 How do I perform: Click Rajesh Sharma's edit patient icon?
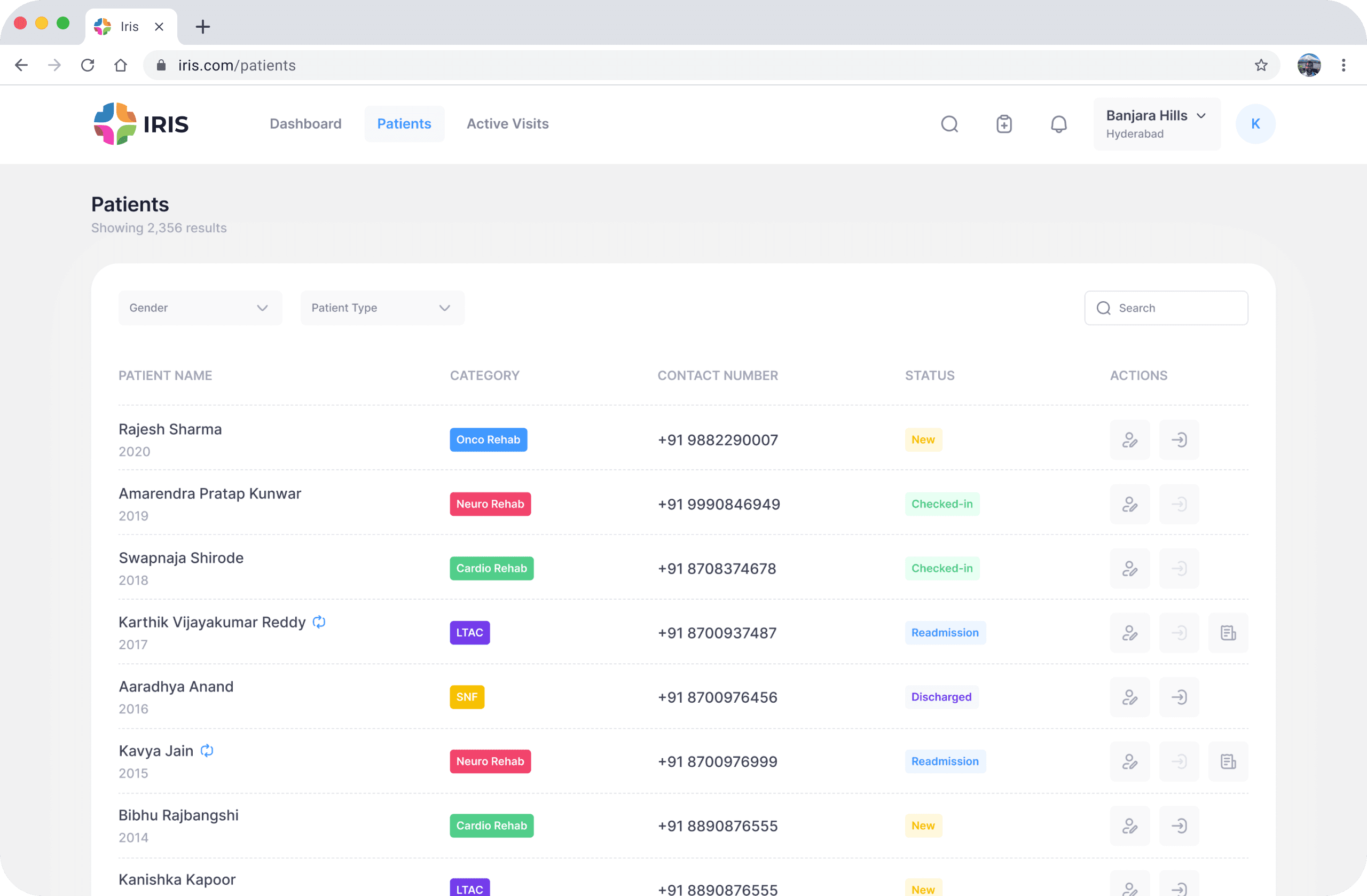click(1129, 440)
